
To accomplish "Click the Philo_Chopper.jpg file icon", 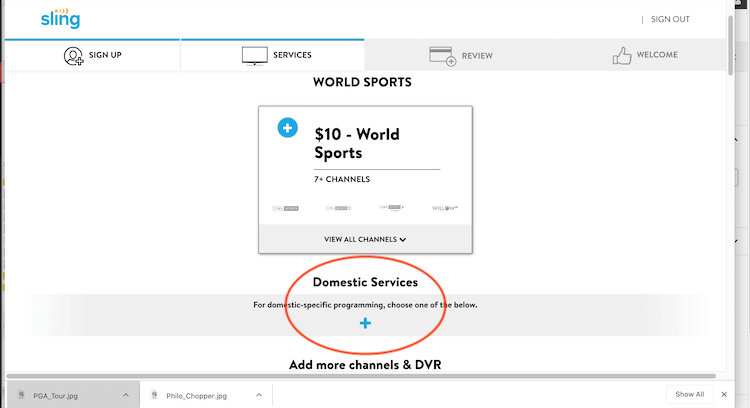I will point(154,395).
